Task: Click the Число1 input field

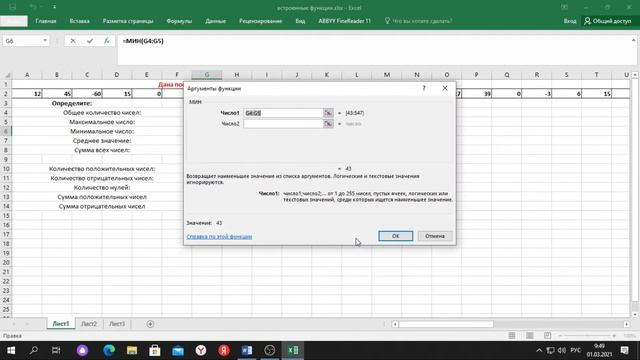Action: (283, 113)
